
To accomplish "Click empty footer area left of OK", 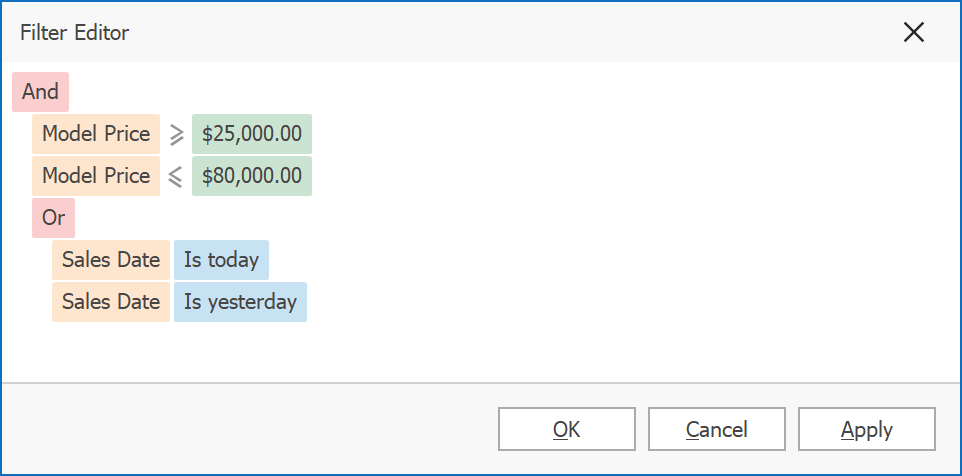I will [x=250, y=429].
